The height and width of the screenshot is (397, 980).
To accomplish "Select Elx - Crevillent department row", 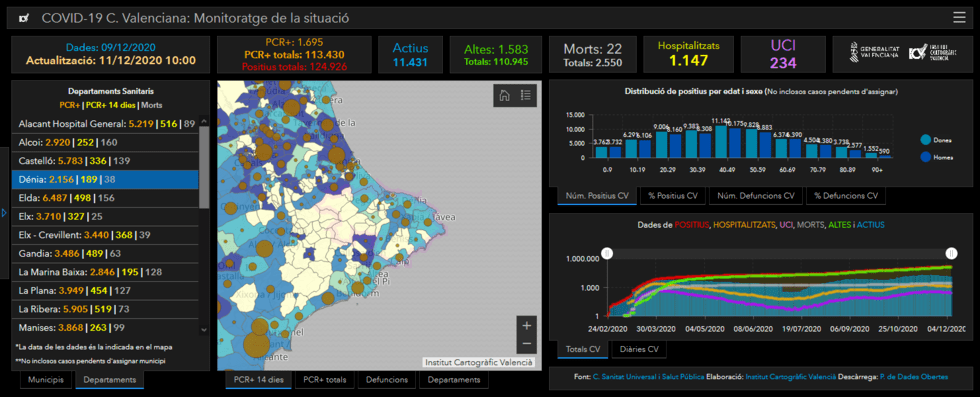I will tap(105, 235).
